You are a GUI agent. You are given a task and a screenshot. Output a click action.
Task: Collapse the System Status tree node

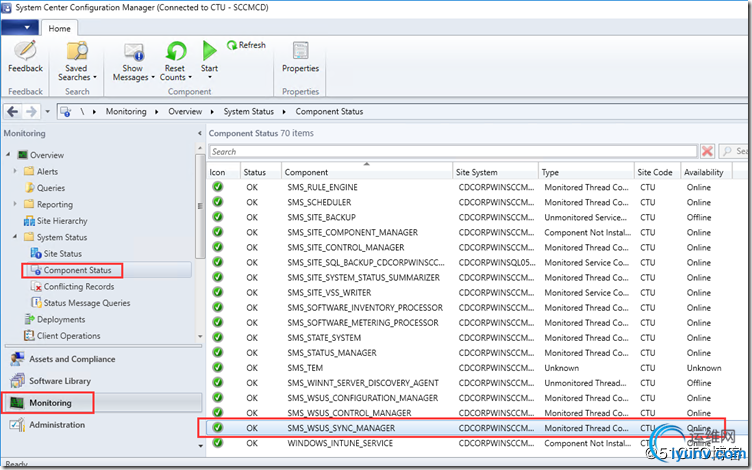coord(15,236)
